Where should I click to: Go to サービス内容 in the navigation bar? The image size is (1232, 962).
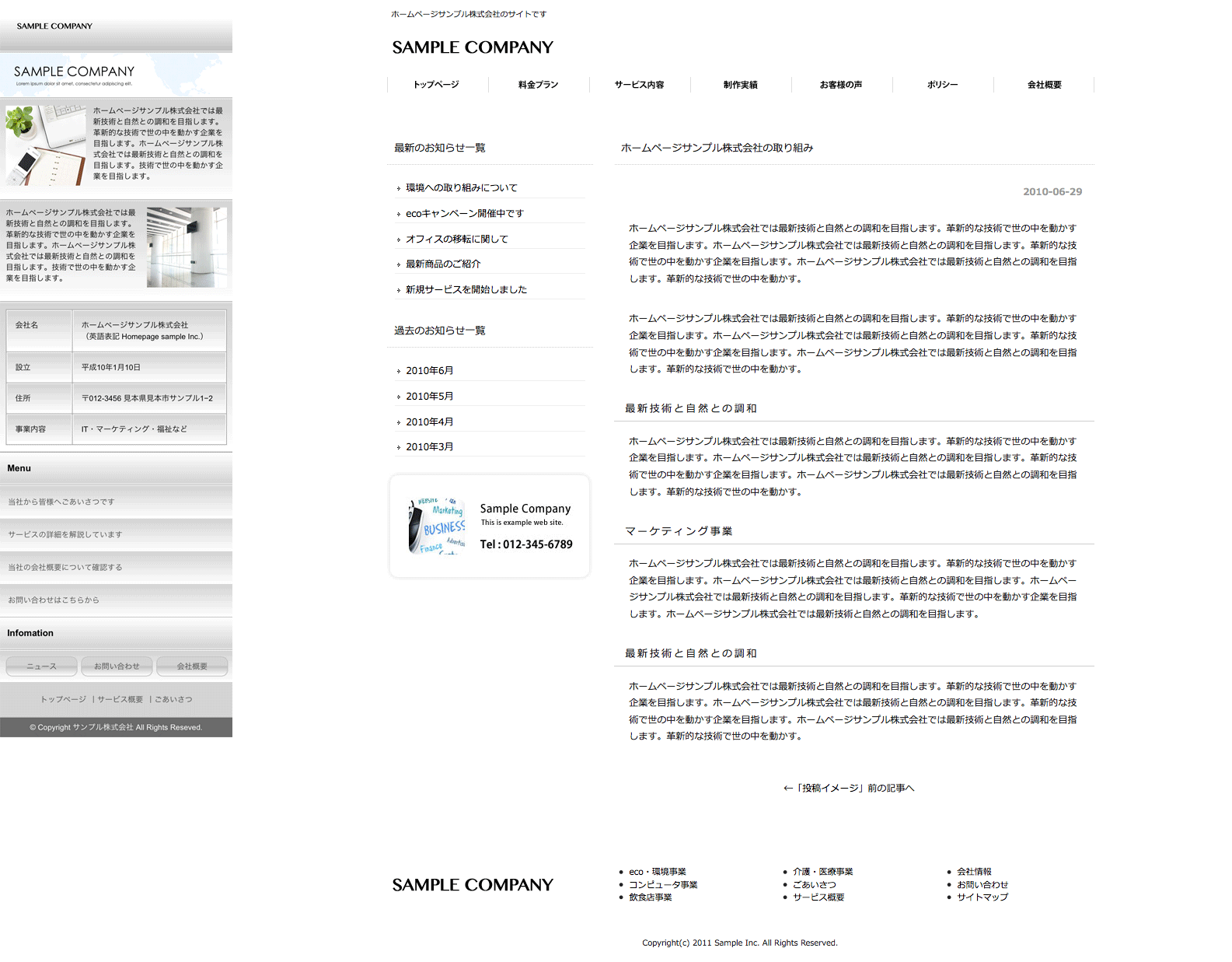pos(639,85)
